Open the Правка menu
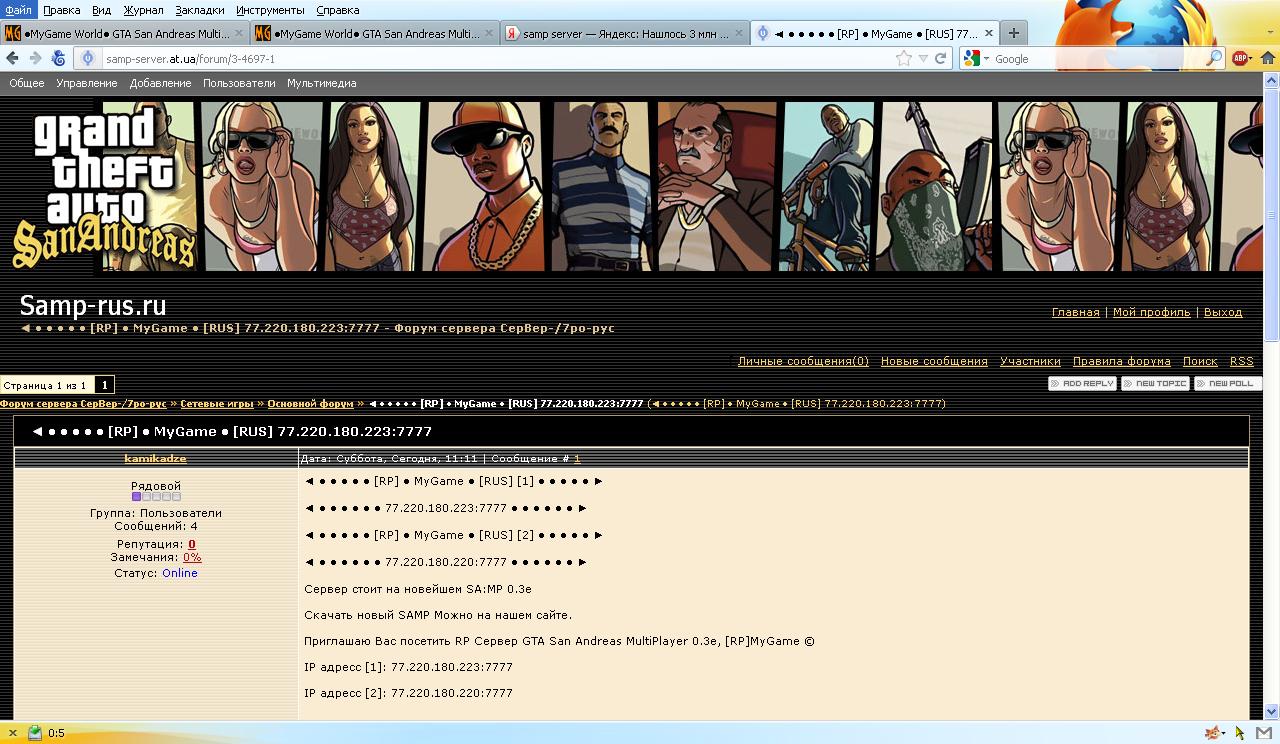The height and width of the screenshot is (744, 1280). point(62,10)
